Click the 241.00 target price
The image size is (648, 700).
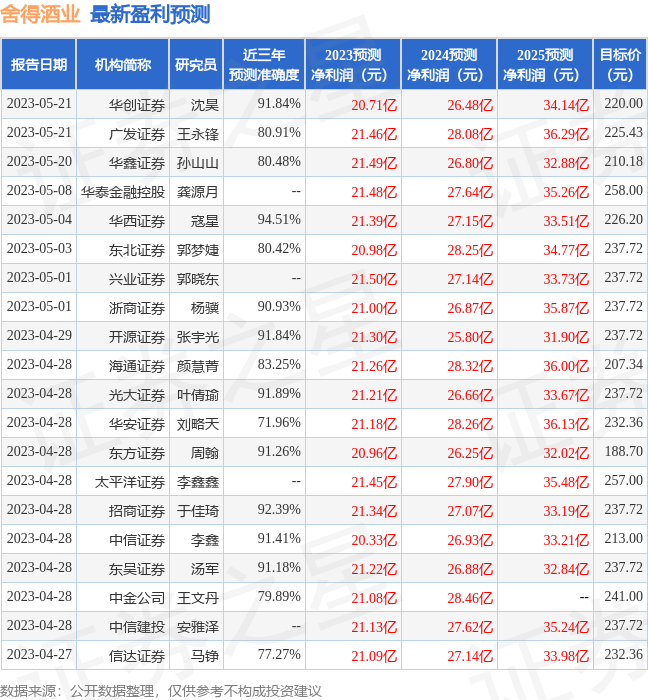point(623,597)
